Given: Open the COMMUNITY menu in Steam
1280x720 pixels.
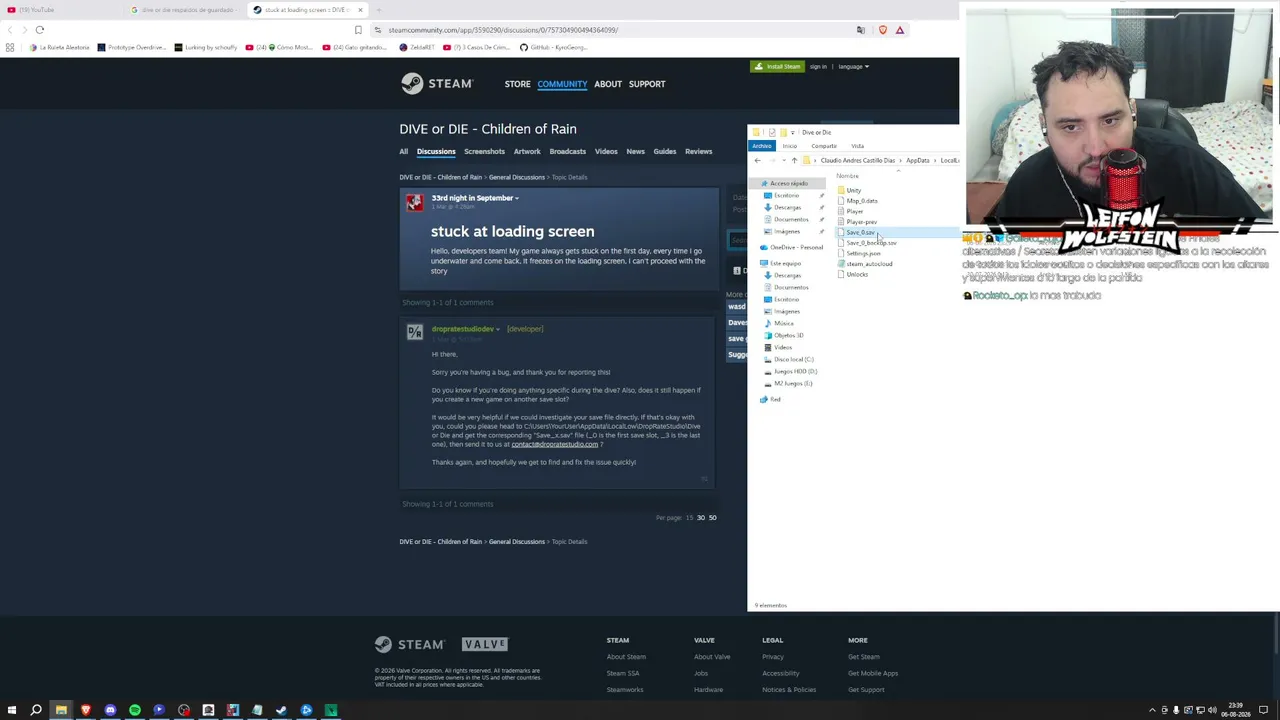Looking at the screenshot, I should pos(562,84).
